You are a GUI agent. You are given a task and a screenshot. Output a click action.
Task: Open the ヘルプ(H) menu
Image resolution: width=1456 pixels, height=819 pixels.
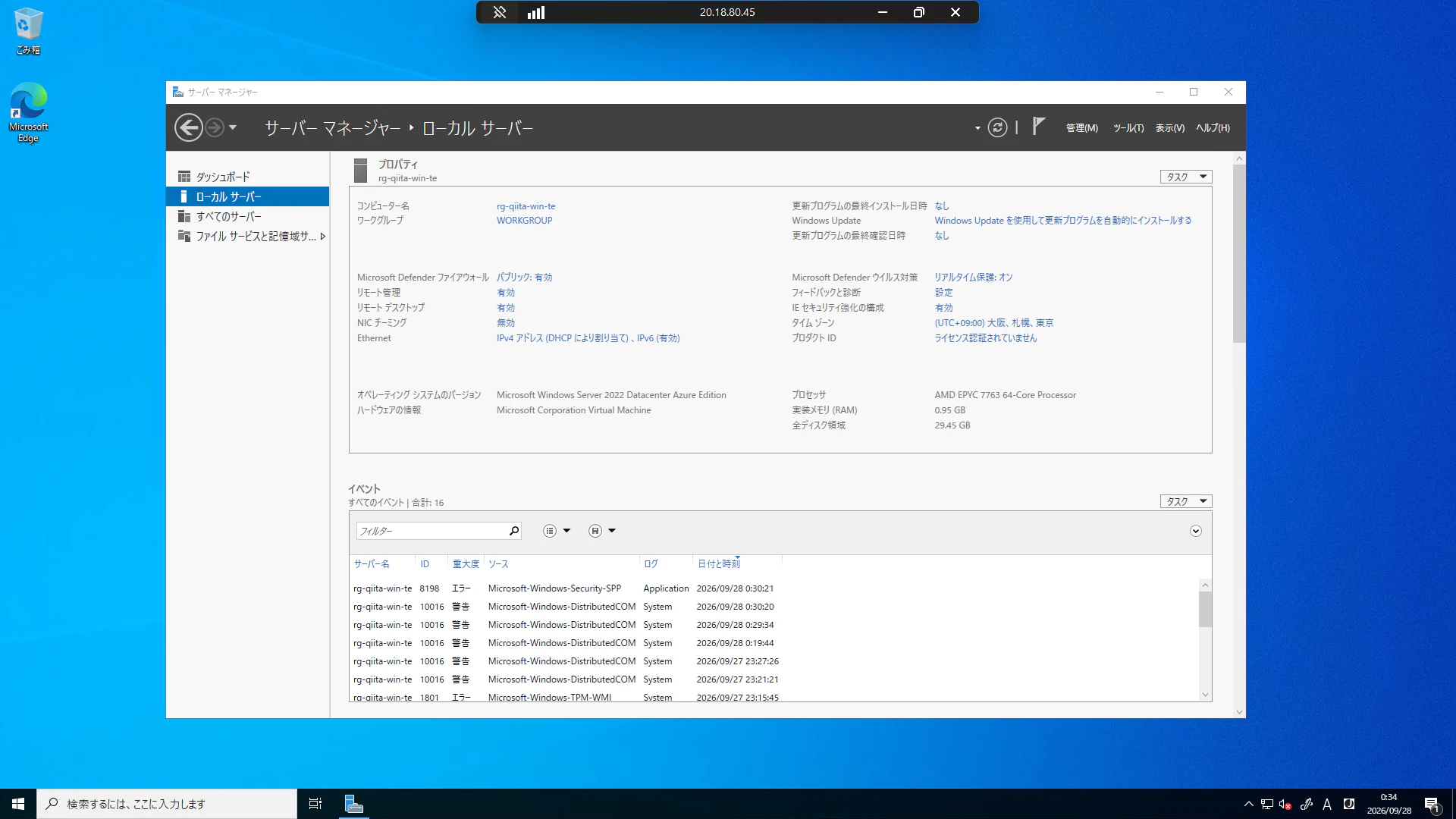tap(1213, 128)
